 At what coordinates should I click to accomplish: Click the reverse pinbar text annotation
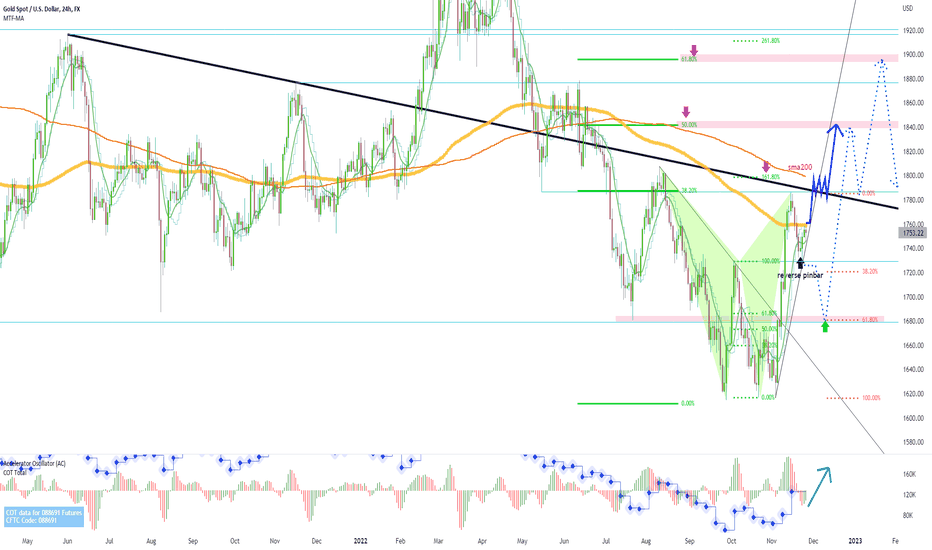click(800, 276)
